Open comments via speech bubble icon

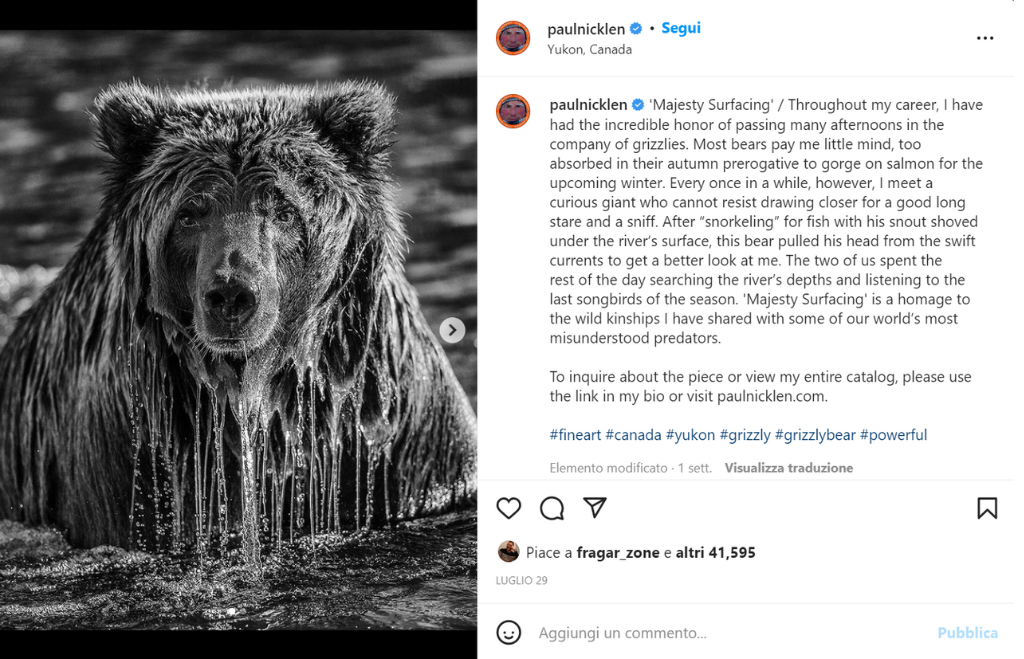click(x=552, y=508)
